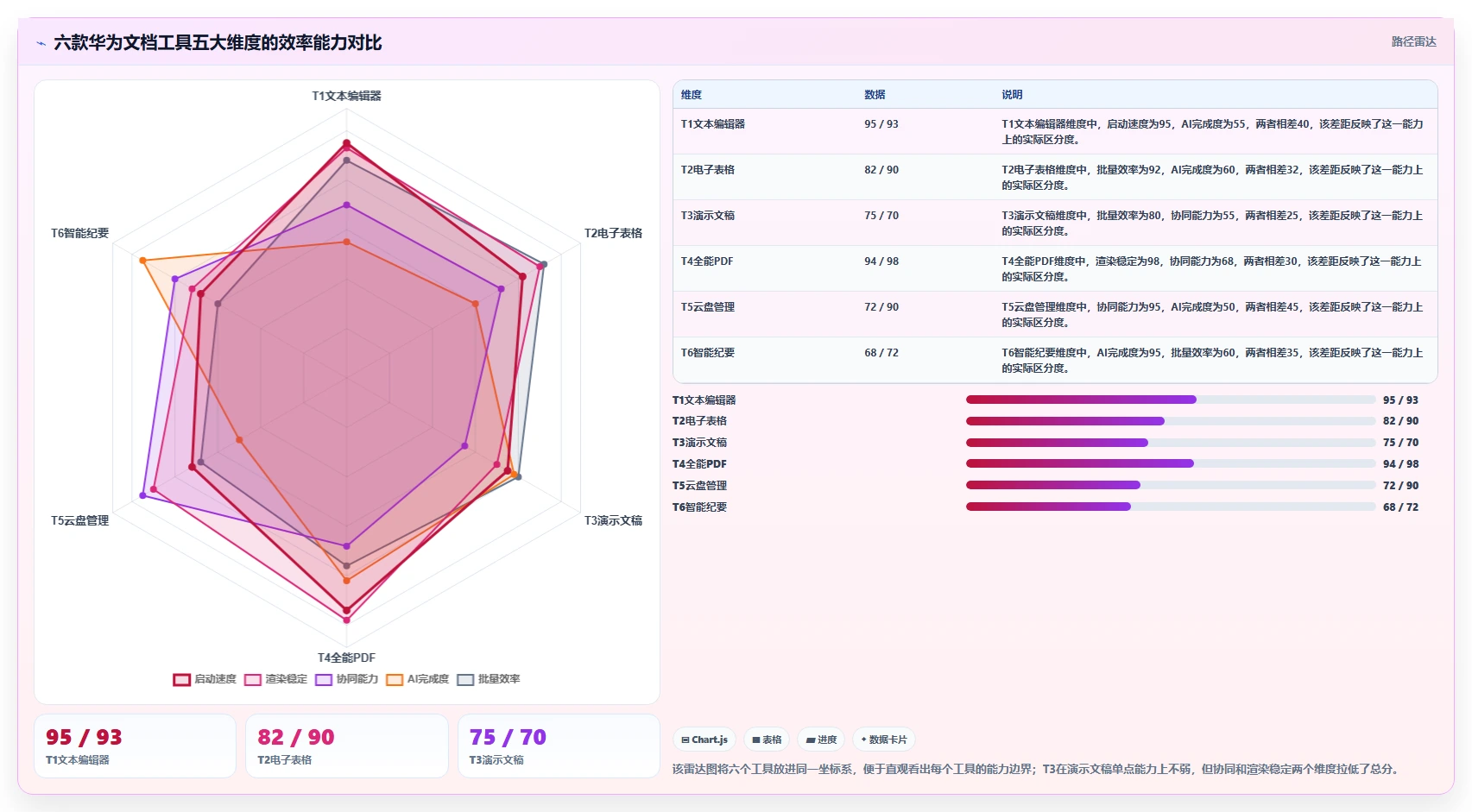Click the purple 协同能力 data point near T5云盘管理
1472x812 pixels.
(x=142, y=495)
